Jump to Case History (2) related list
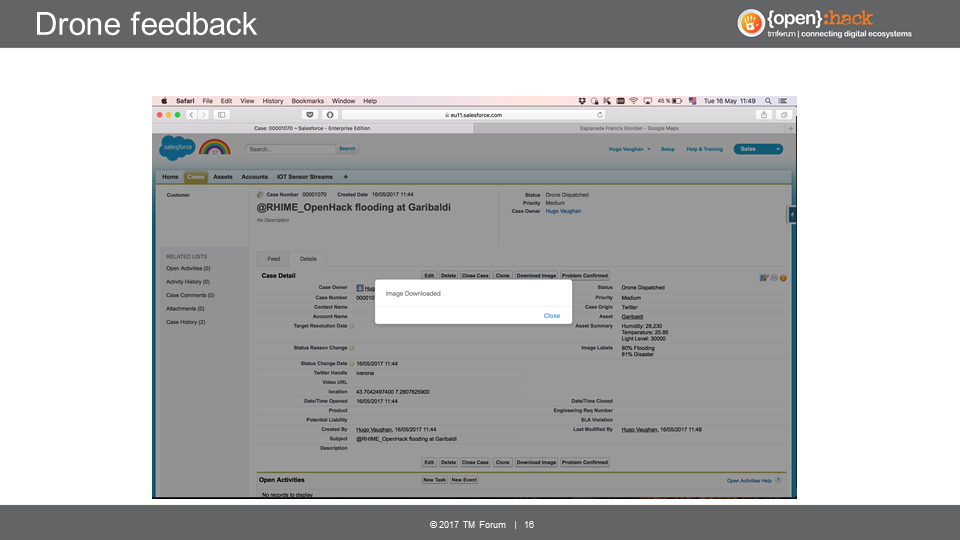This screenshot has height=540, width=960. tap(186, 322)
